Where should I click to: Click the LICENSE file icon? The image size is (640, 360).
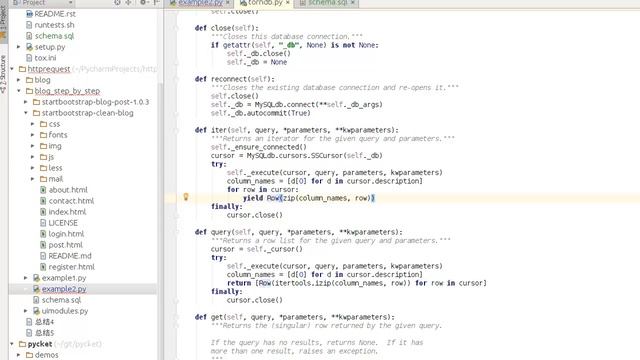[x=43, y=223]
